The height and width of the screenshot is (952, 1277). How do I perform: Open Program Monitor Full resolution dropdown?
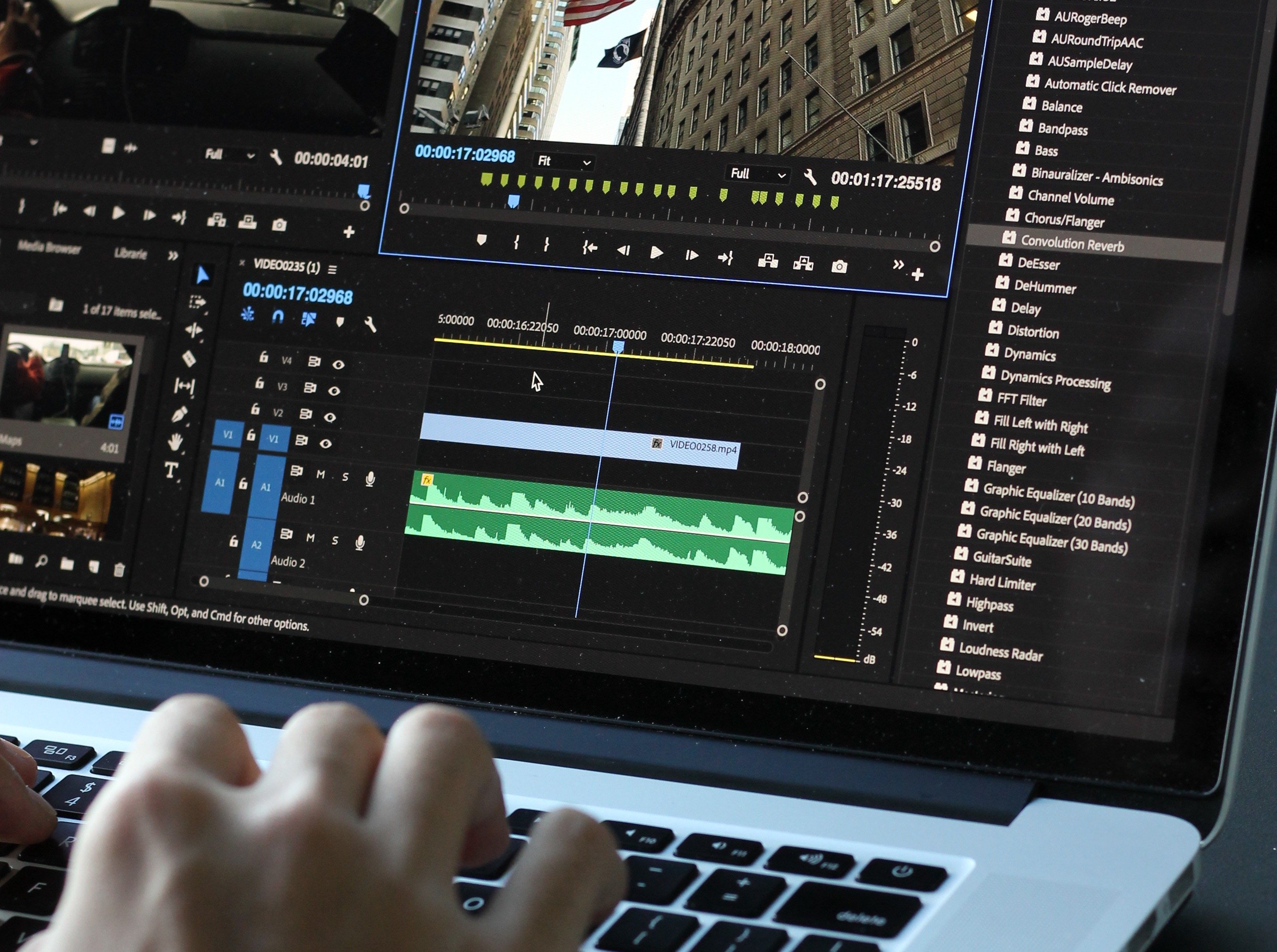pos(758,174)
